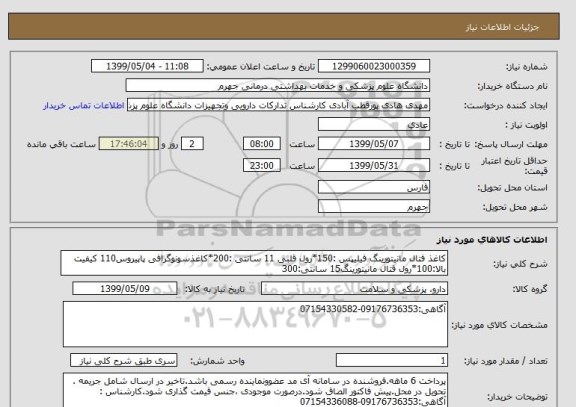
Task: Click the label تاریخ و ساعت اعلان عمومی
Action: point(261,67)
